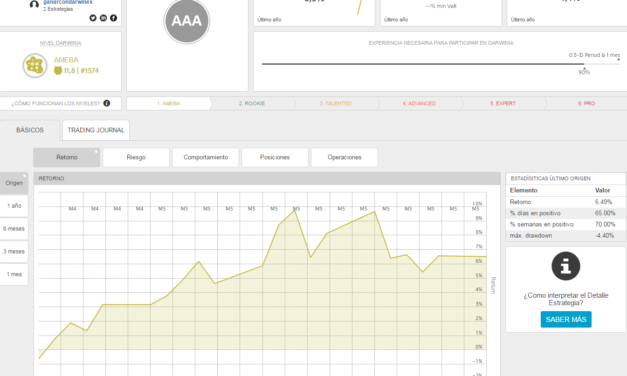Click the #1574 ranking text
Screen dimensions: 627x376
tap(90, 71)
